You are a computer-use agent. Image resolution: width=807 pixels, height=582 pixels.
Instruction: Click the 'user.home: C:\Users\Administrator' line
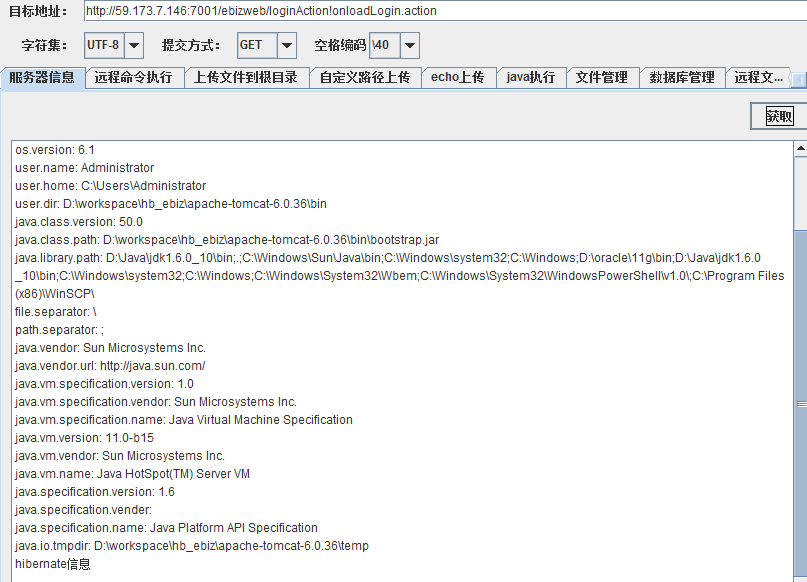(111, 186)
